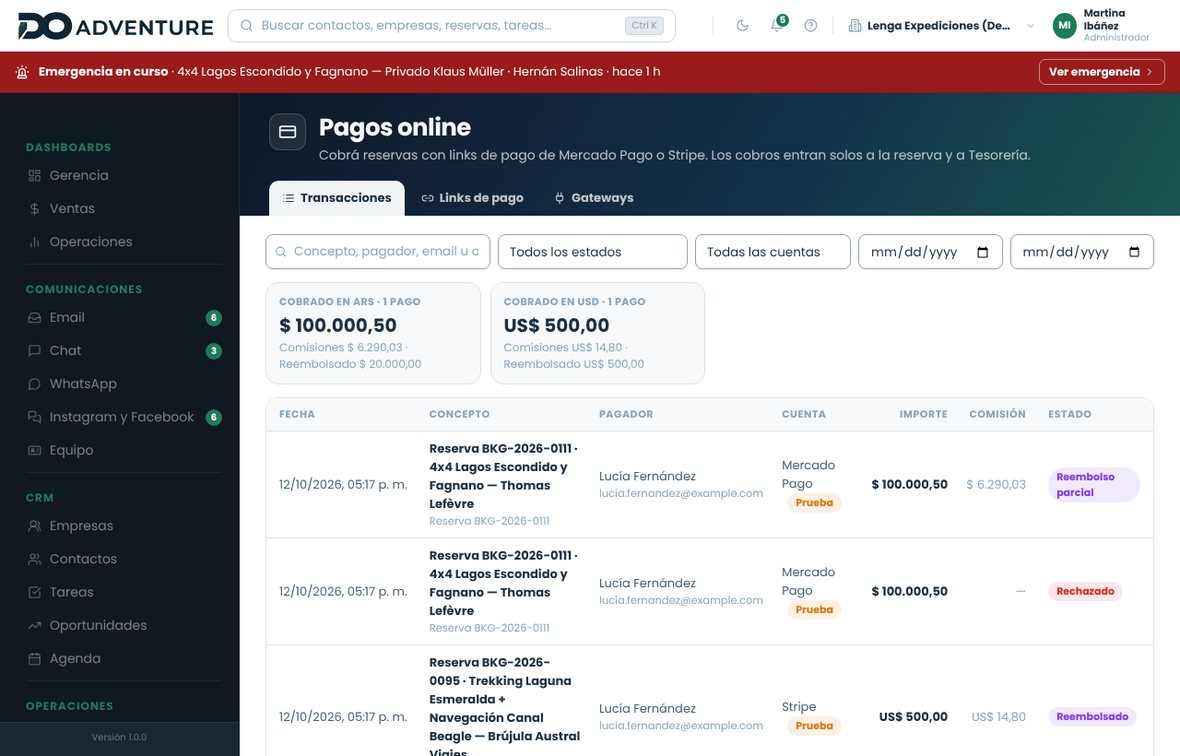The width and height of the screenshot is (1180, 756).
Task: Open Reserva BKG-2026-0111 link in Reembolso parcial row
Action: [489, 521]
